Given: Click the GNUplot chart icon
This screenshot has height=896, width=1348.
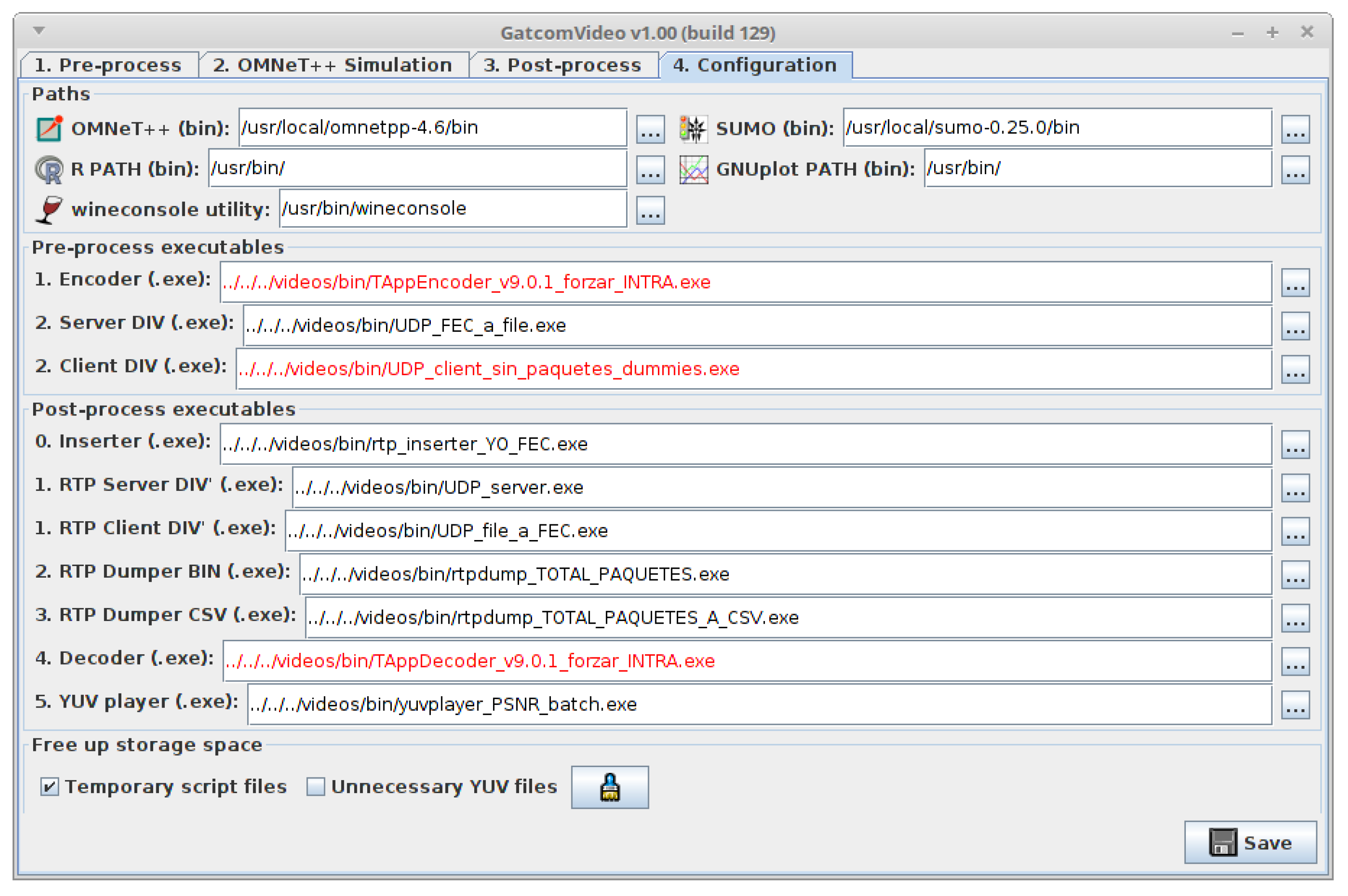Looking at the screenshot, I should point(693,169).
